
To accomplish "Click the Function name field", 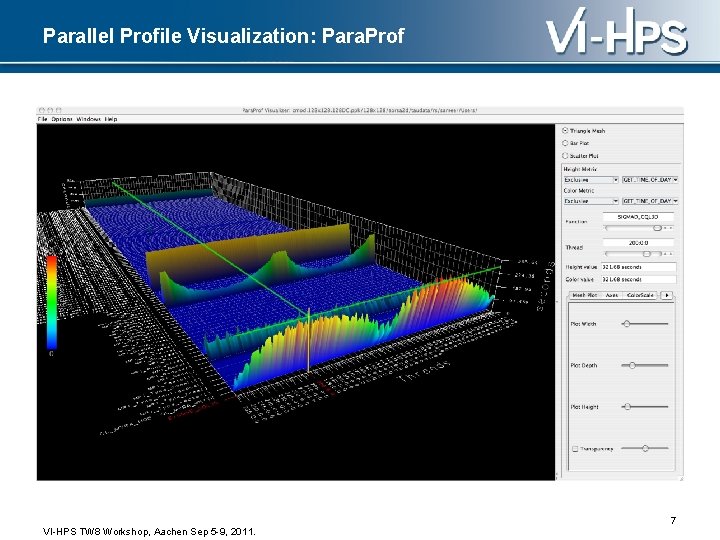I will [x=638, y=217].
